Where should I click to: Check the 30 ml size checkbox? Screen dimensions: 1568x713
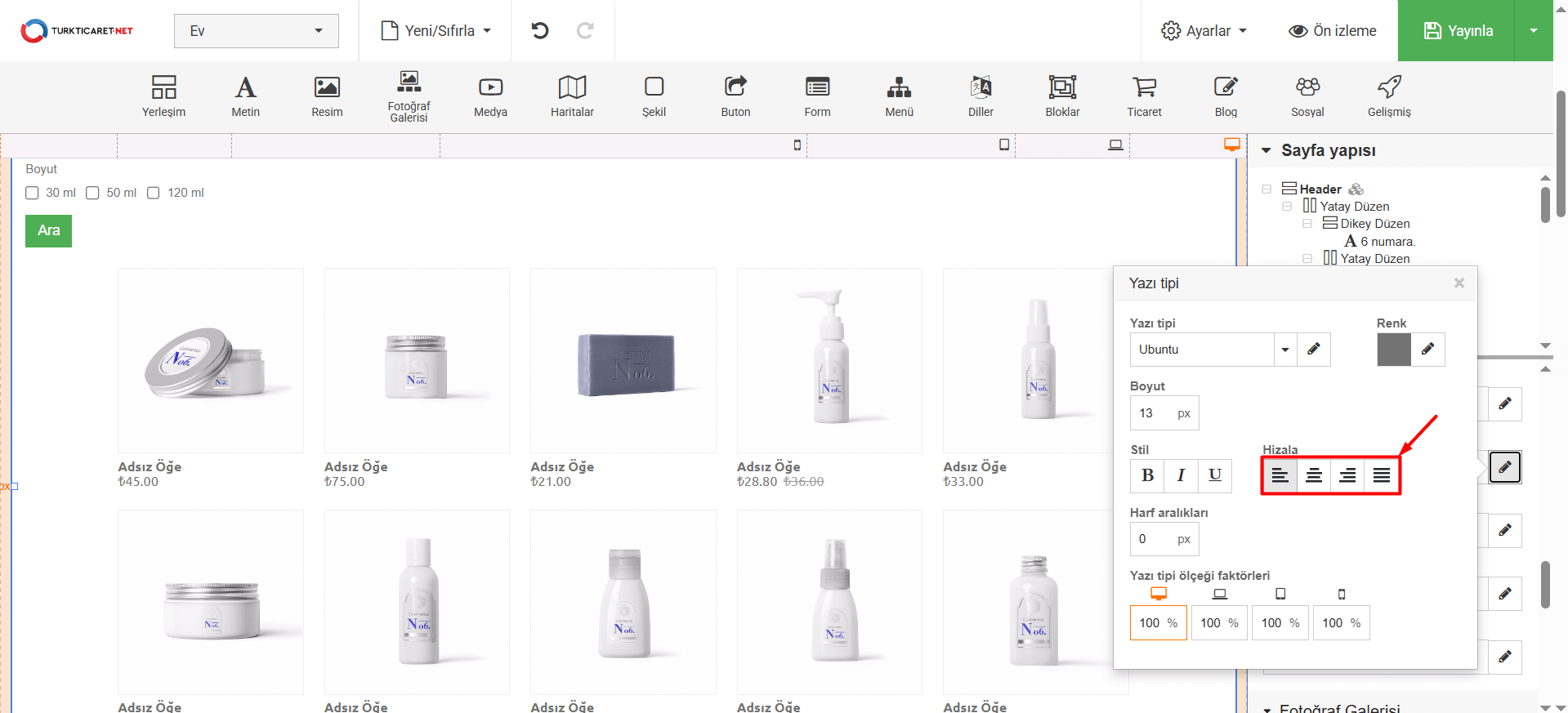coord(33,193)
